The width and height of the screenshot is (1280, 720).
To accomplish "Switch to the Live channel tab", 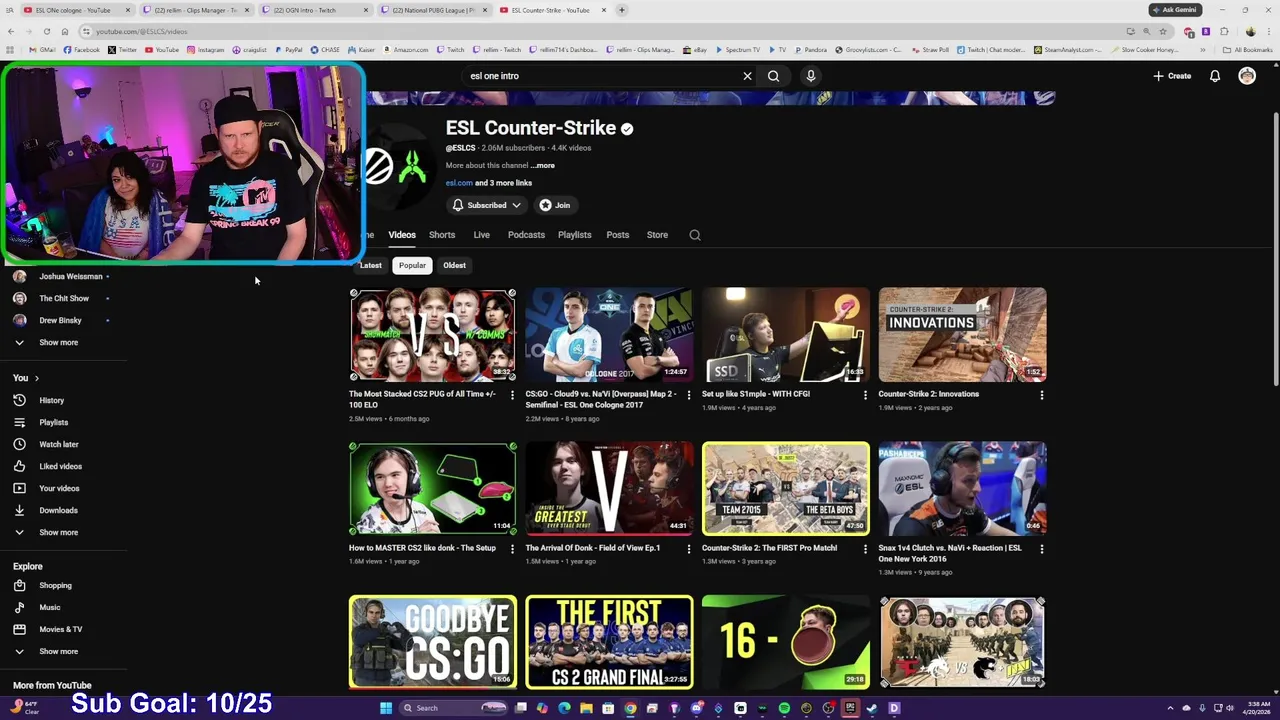I will (x=481, y=235).
